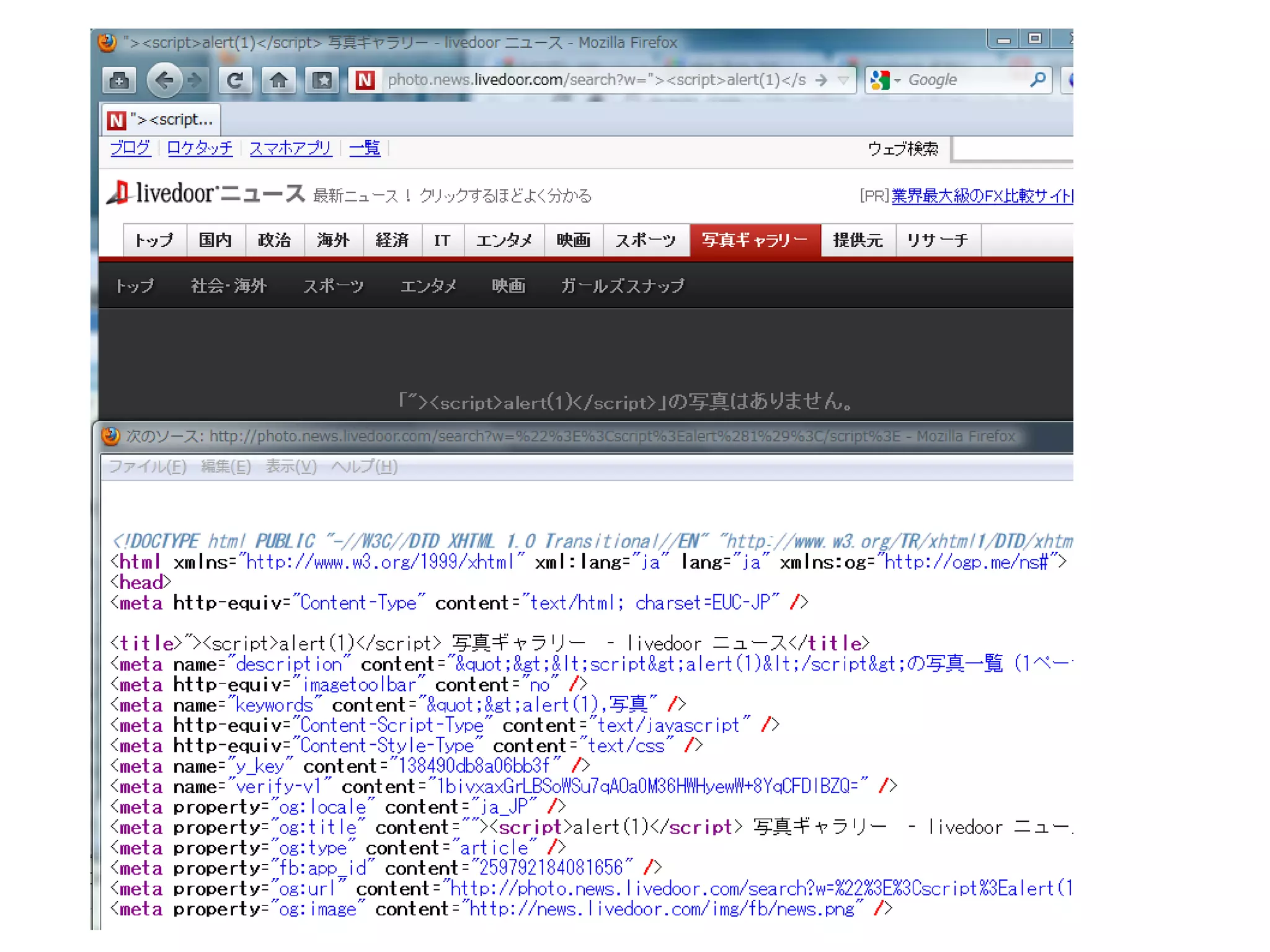Open the address bar history dropdown arrow
Viewport: 1270px width, 952px height.
click(x=843, y=80)
